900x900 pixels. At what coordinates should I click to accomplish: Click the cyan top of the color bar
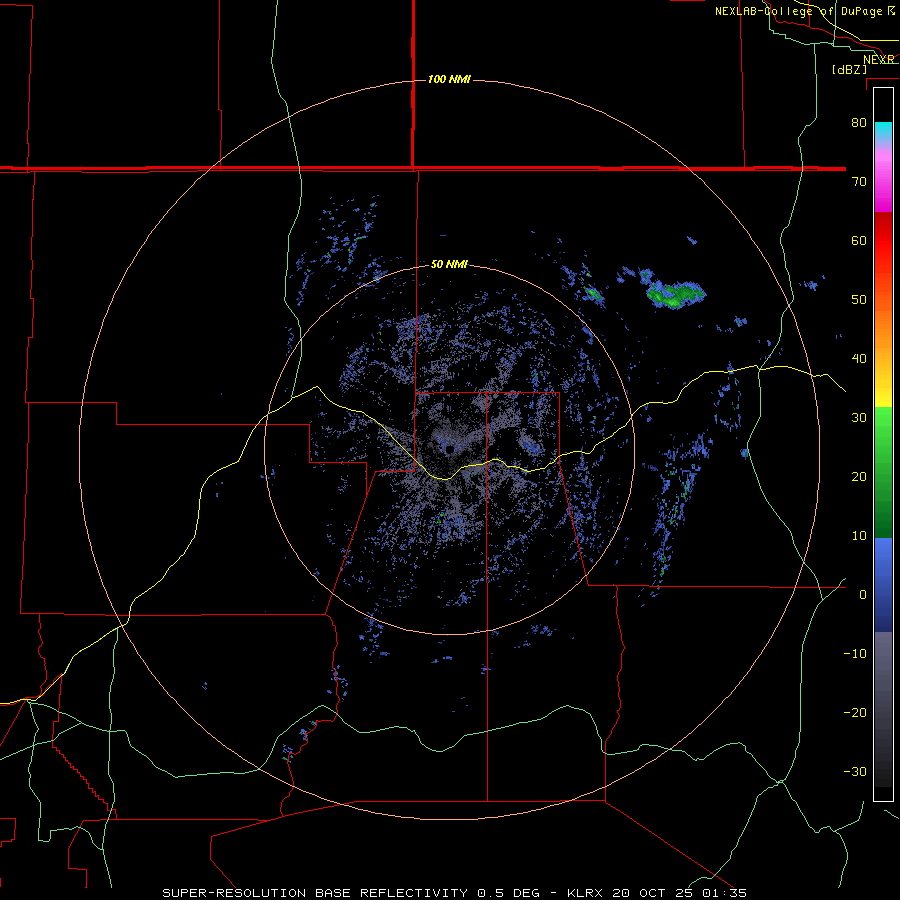[883, 129]
